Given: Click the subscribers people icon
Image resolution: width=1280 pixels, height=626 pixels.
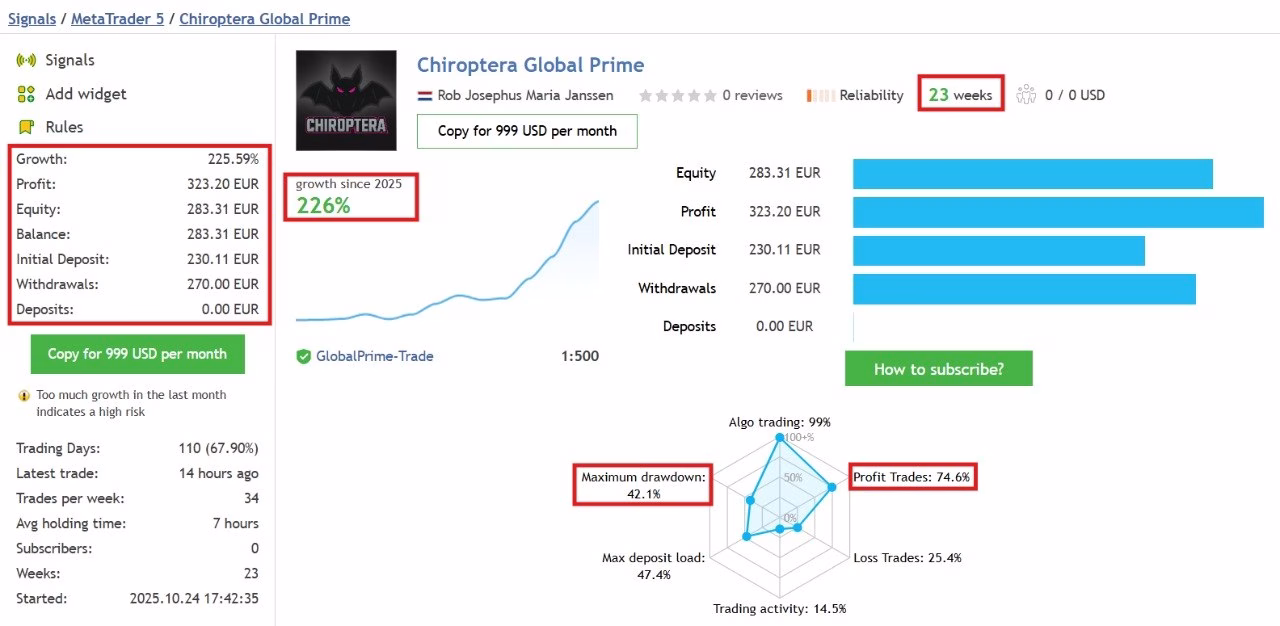Looking at the screenshot, I should pos(1026,95).
